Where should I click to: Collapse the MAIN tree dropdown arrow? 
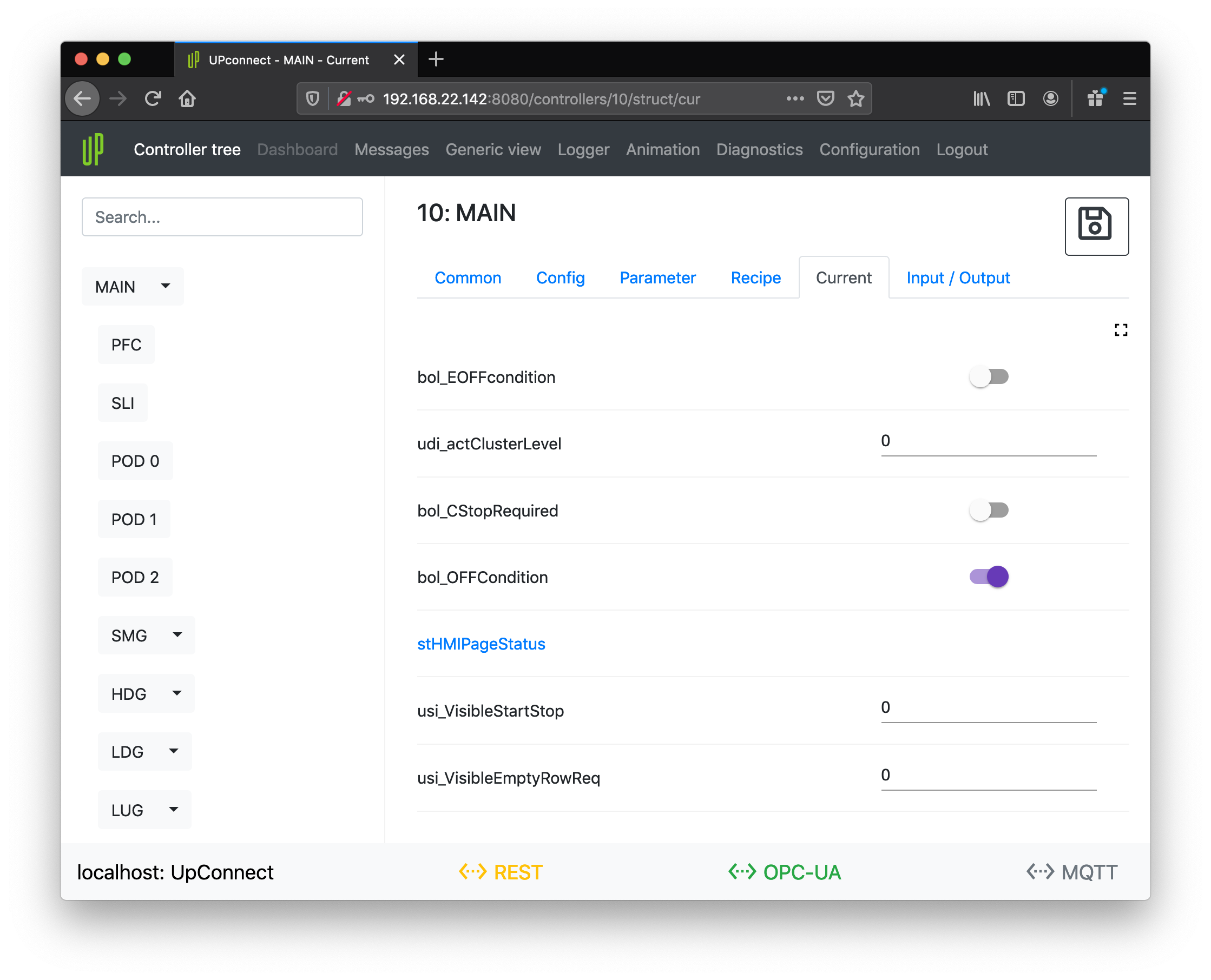click(165, 286)
